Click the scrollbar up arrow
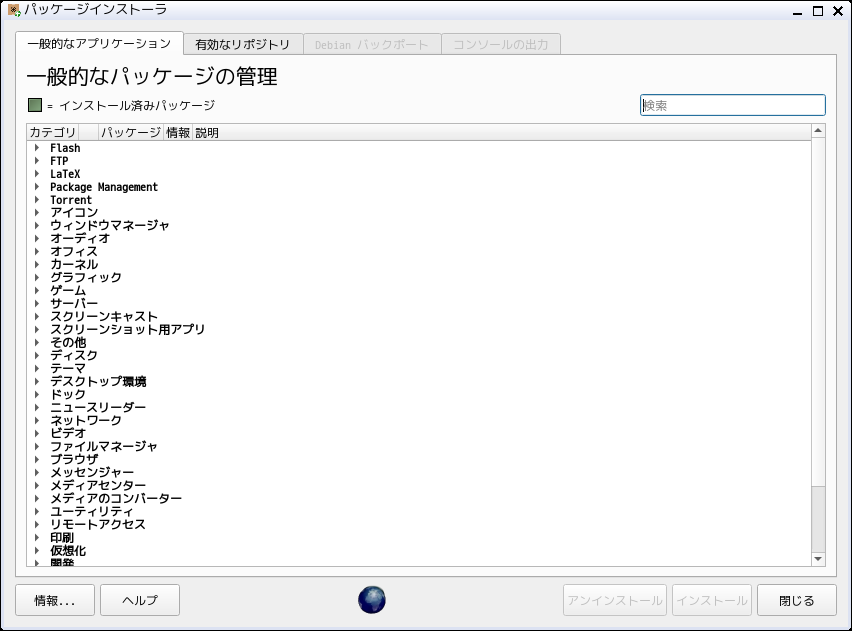Screen dimensions: 852x631 [x=818, y=130]
